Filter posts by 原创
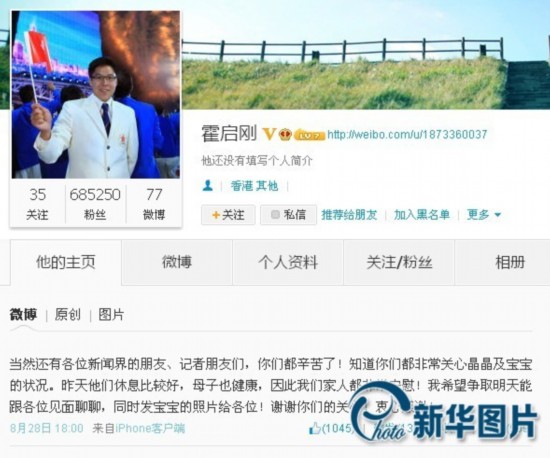550x458 pixels. (67, 315)
